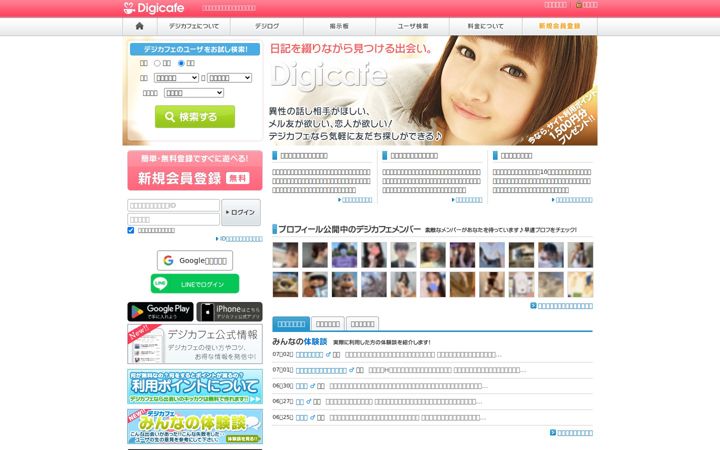Open the more link under the middle info column
720x450 pixels.
[467, 200]
